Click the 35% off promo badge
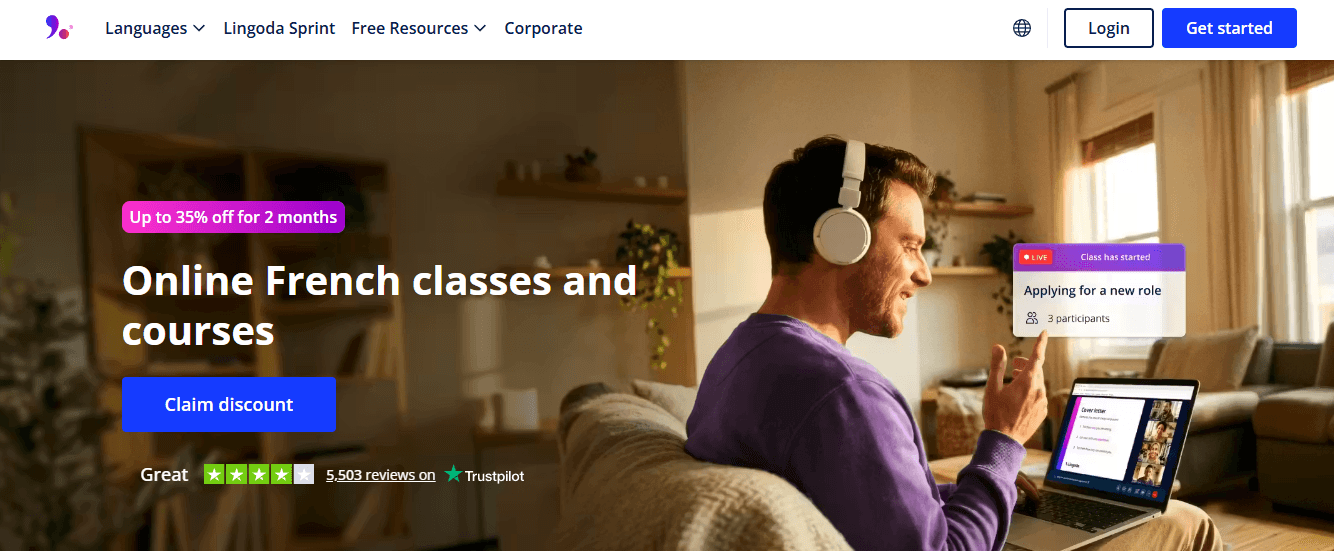This screenshot has width=1334, height=551. [x=233, y=217]
